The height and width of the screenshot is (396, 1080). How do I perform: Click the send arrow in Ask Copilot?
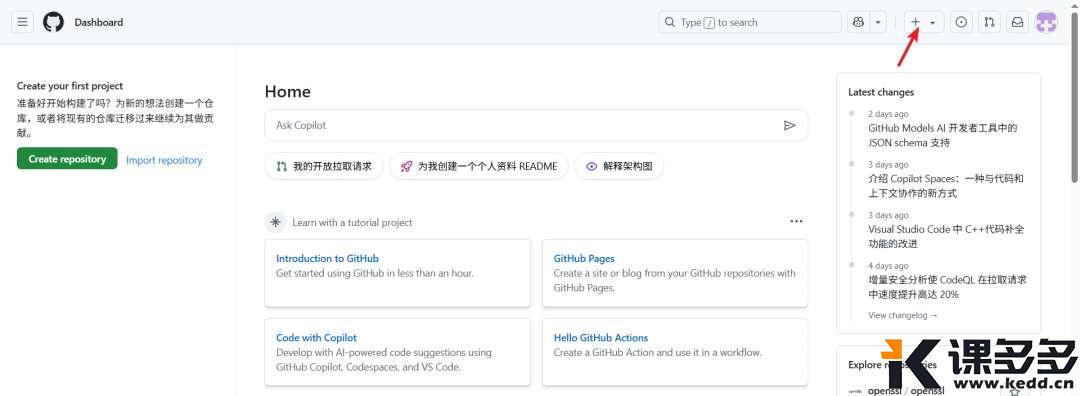coord(789,125)
